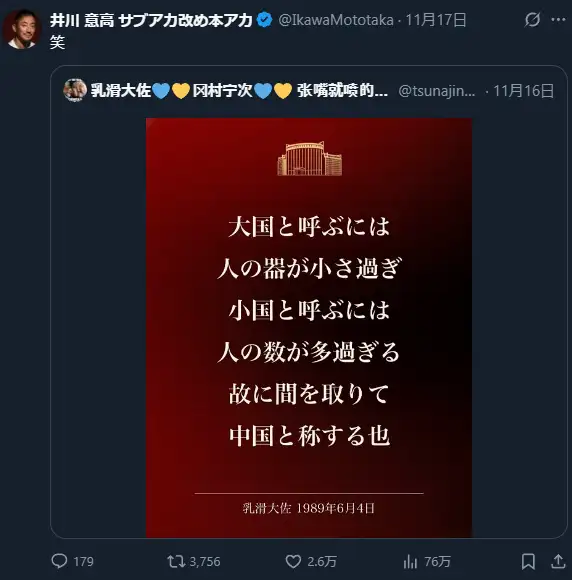Open the three-dot more options menu
Screen dimensions: 572x580
click(558, 20)
